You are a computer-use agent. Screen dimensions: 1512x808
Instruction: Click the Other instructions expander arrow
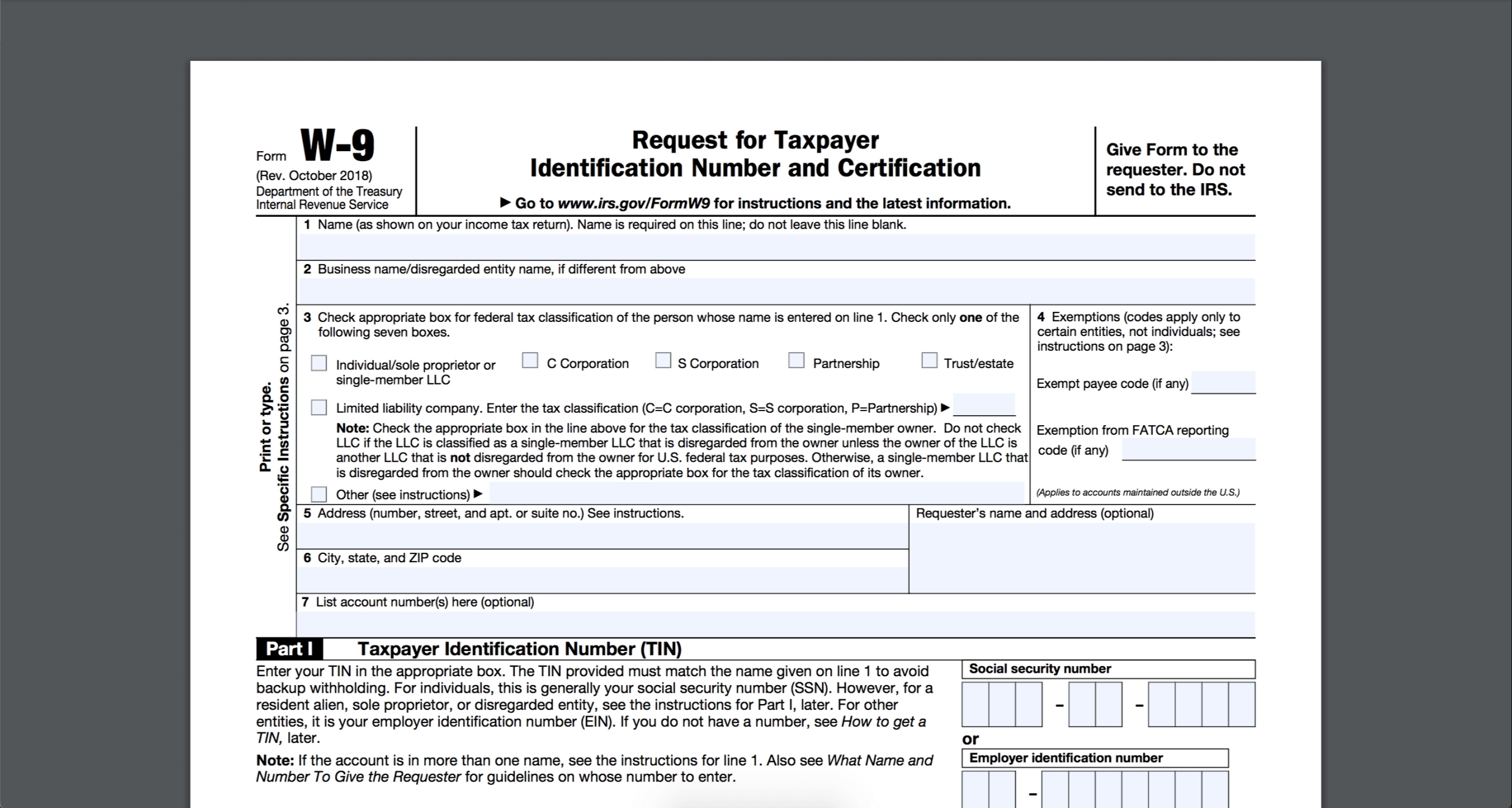pyautogui.click(x=481, y=494)
